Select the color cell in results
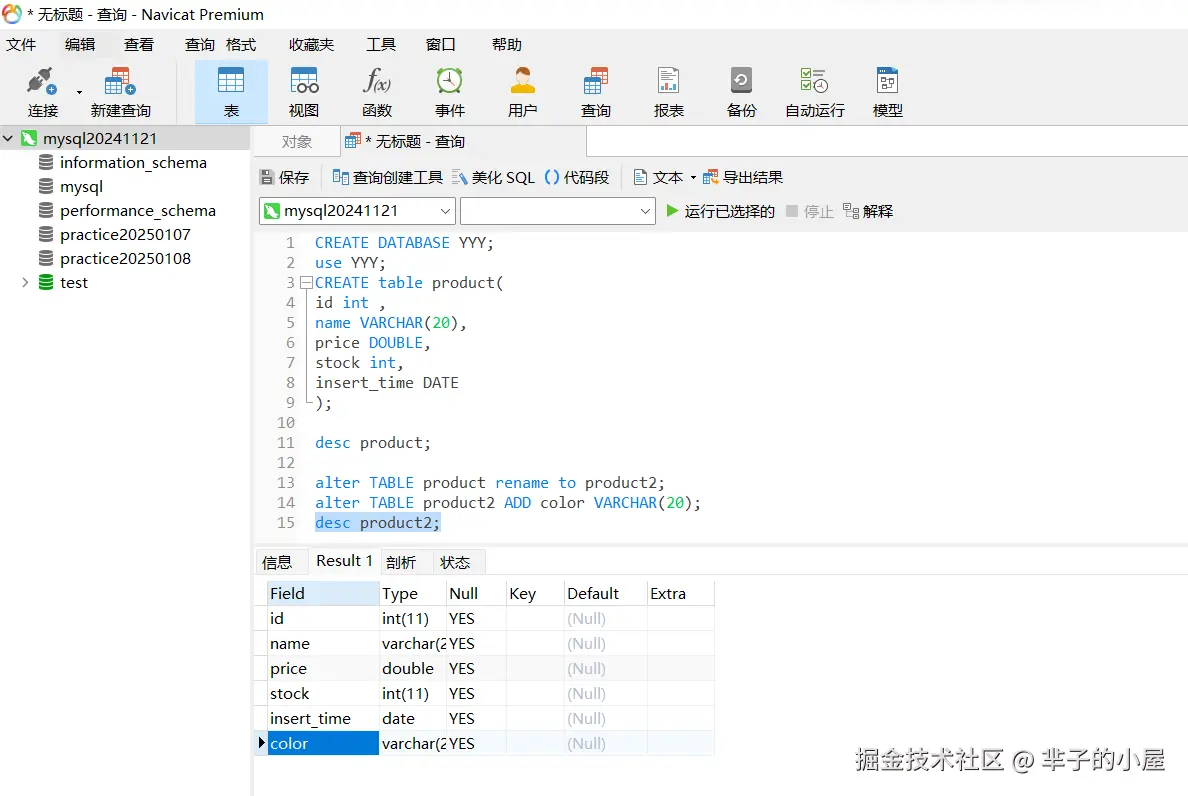Viewport: 1188px width, 796px height. [323, 744]
